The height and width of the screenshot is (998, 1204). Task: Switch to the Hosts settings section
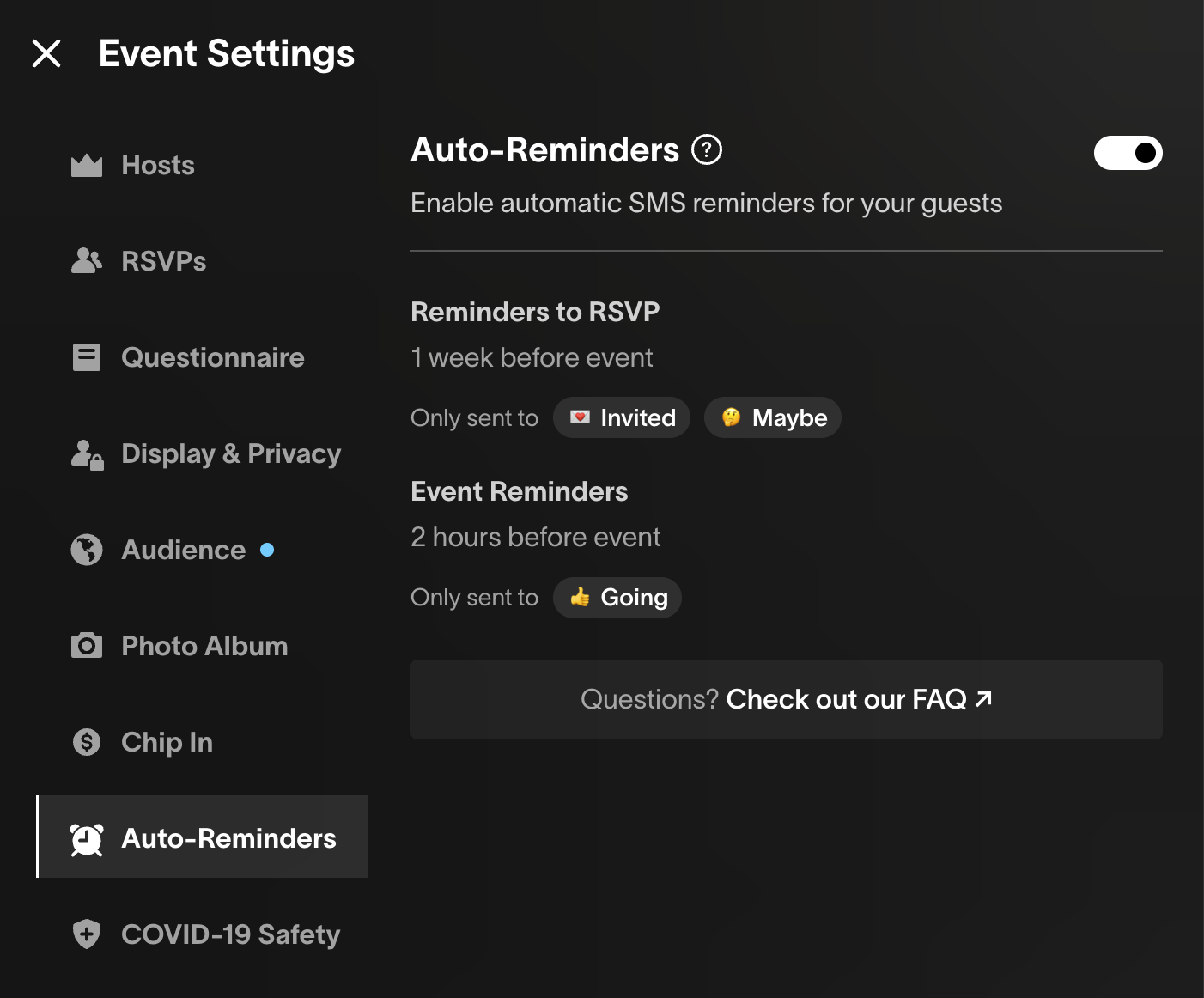click(158, 165)
